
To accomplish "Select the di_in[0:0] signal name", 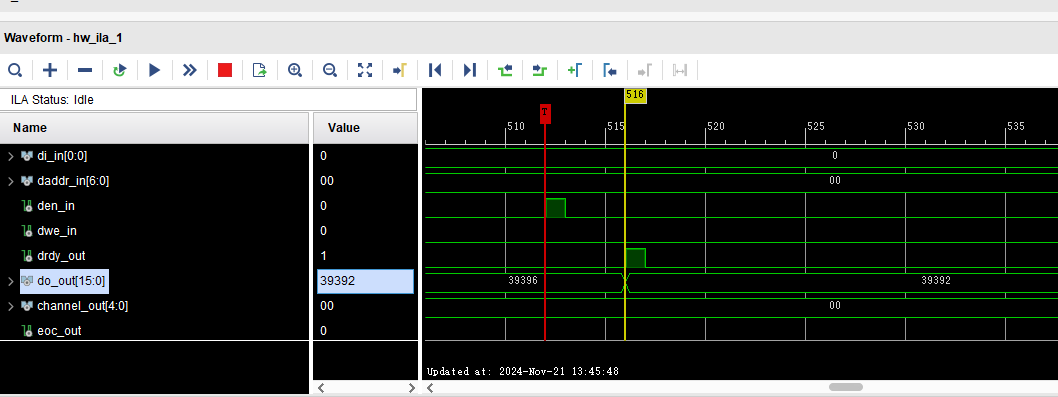I will pyautogui.click(x=62, y=156).
